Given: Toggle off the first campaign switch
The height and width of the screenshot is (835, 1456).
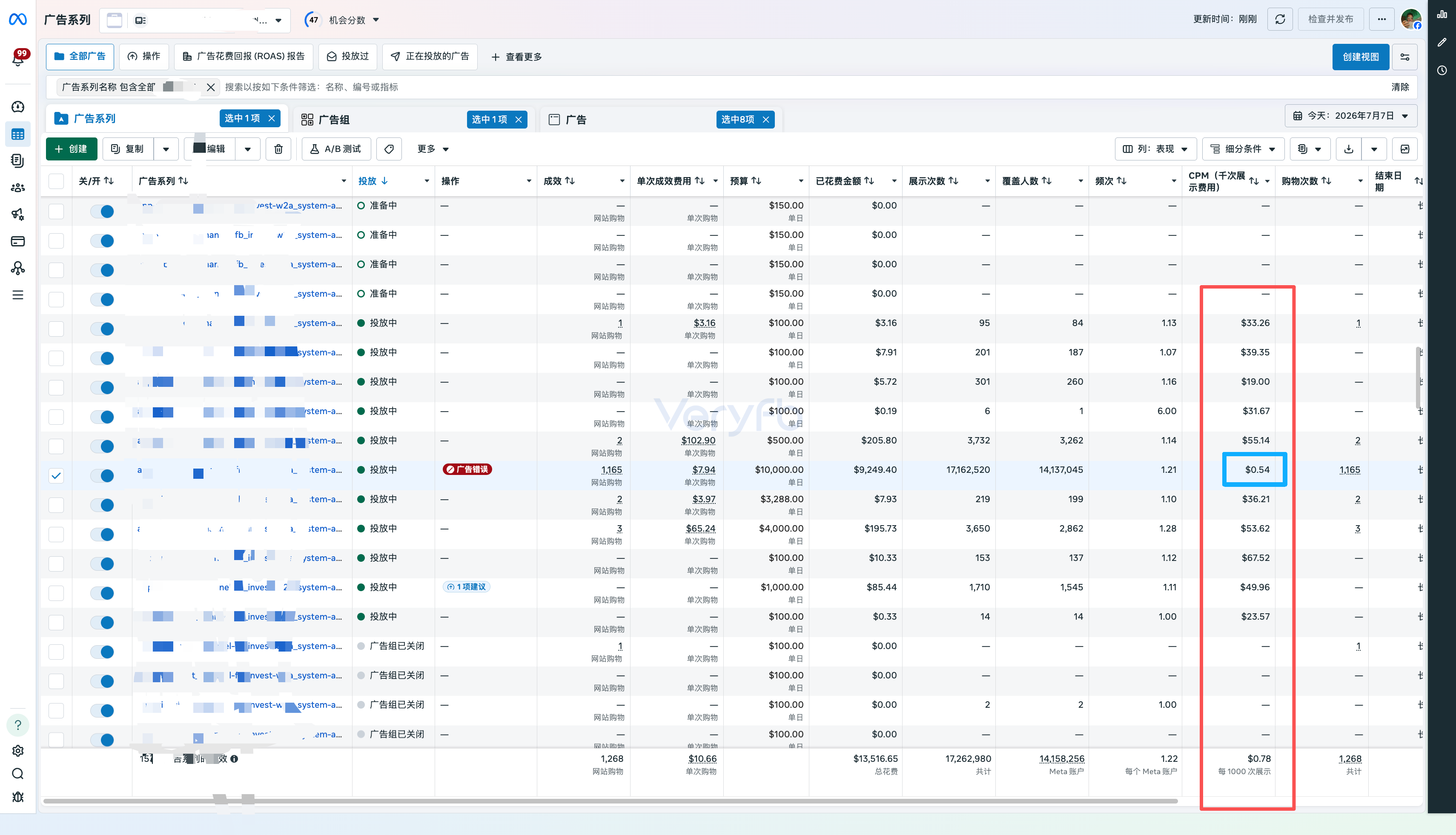Looking at the screenshot, I should 103,212.
